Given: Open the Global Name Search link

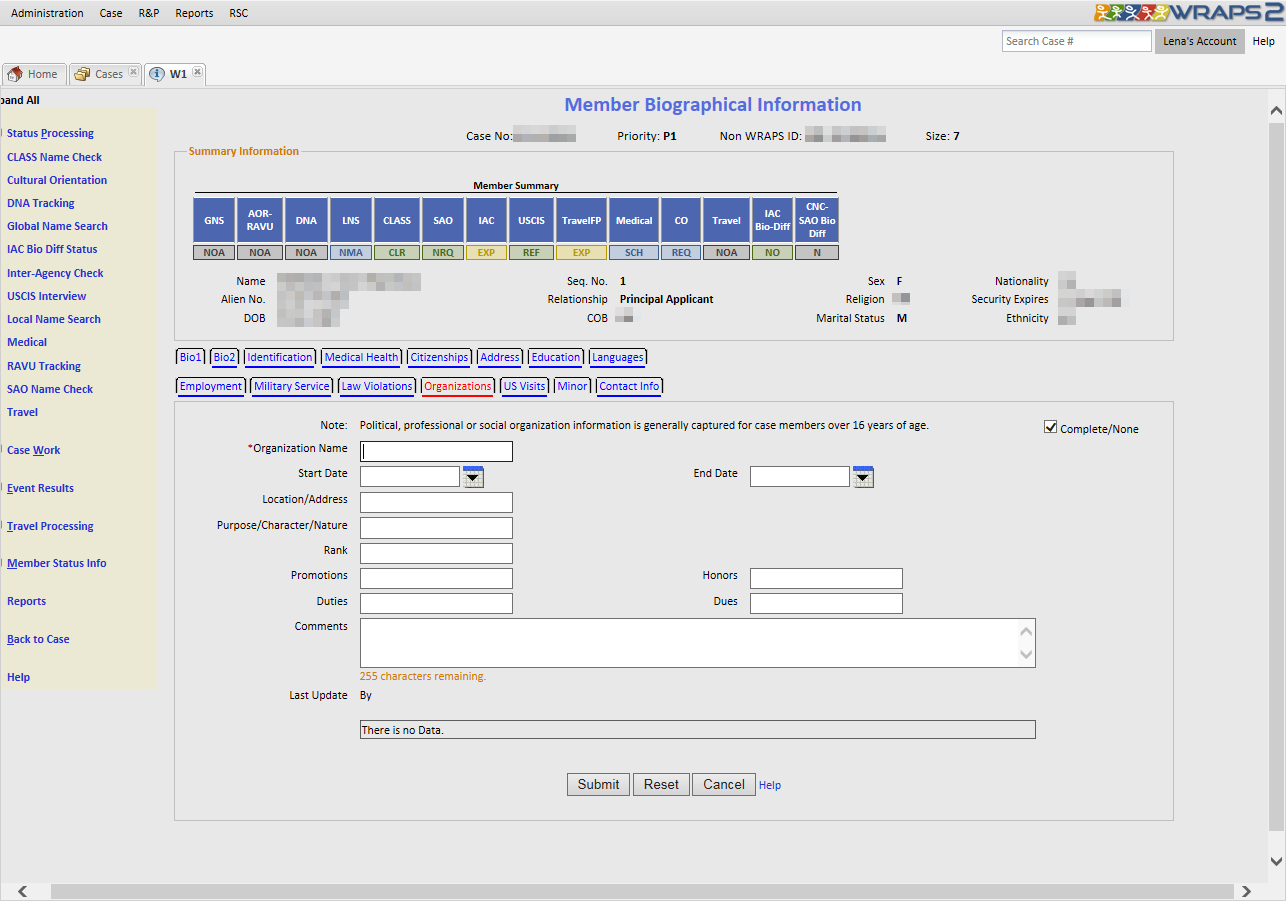Looking at the screenshot, I should coord(57,226).
